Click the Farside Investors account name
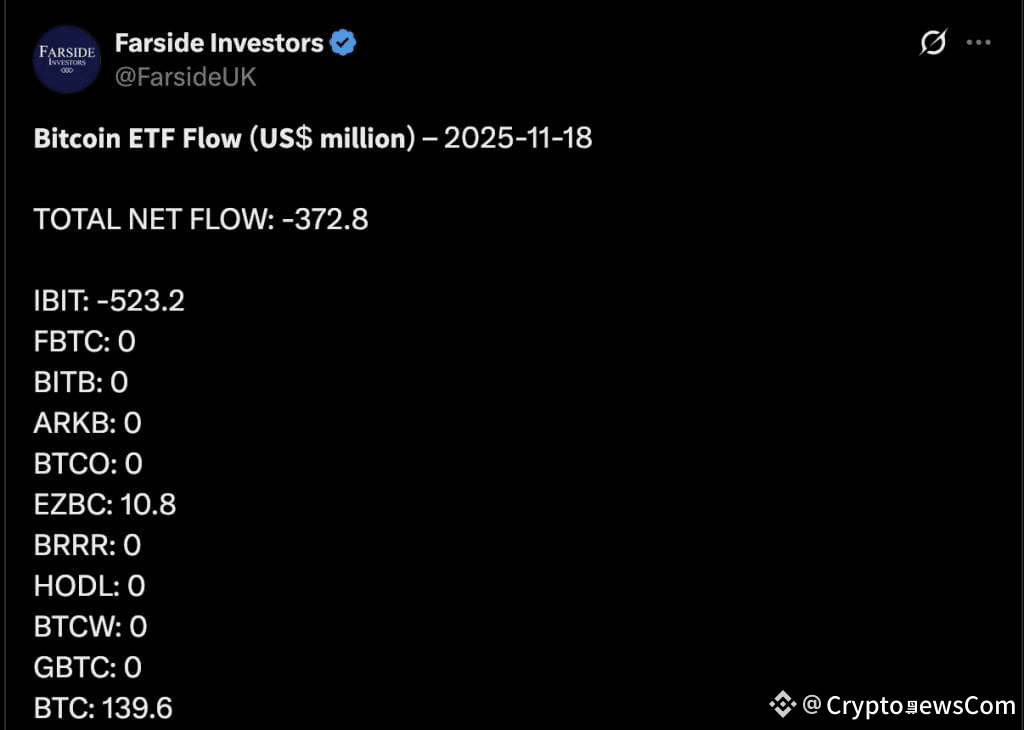Screen dimensions: 1024x730 (219, 43)
